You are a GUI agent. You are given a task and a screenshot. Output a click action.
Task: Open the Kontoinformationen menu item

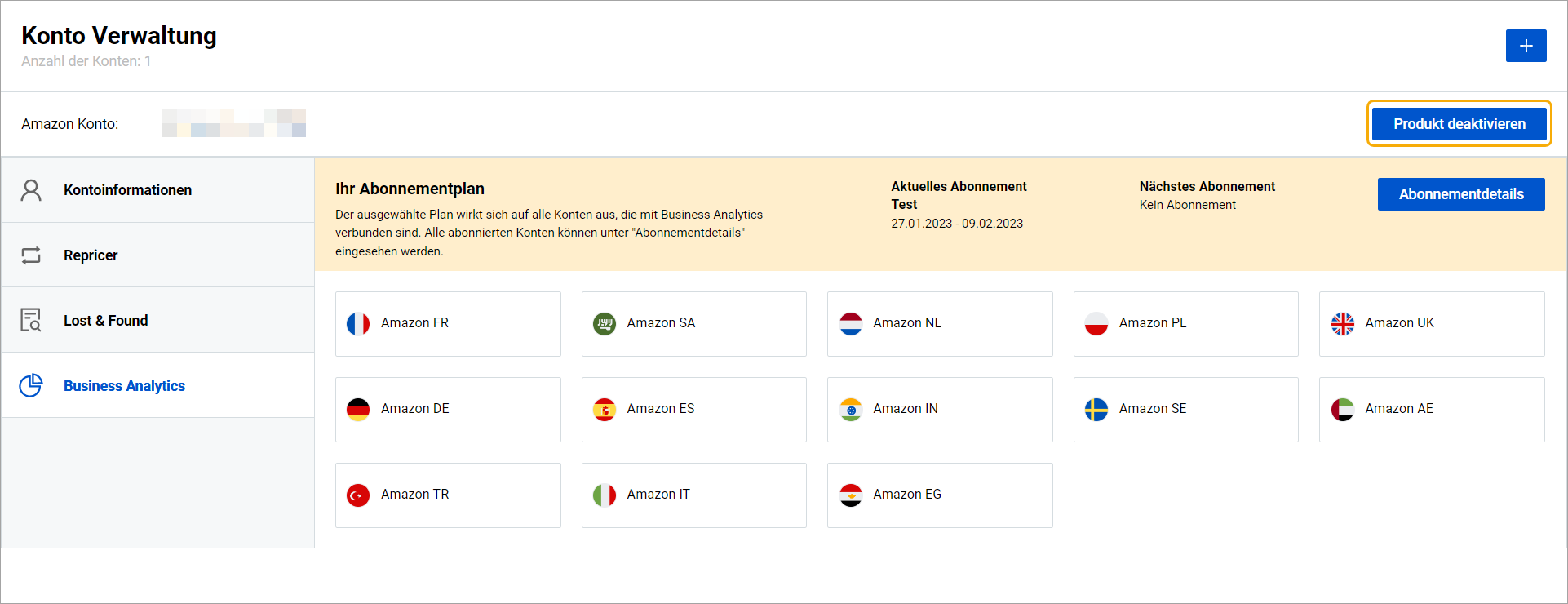158,190
